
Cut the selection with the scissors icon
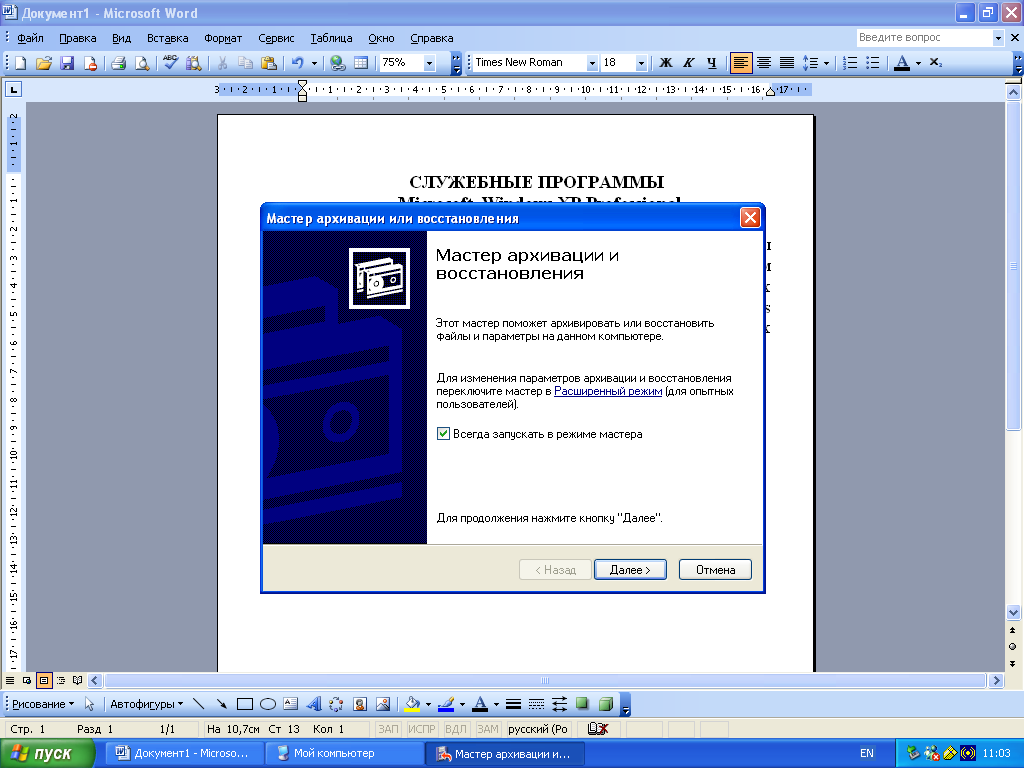click(x=222, y=63)
